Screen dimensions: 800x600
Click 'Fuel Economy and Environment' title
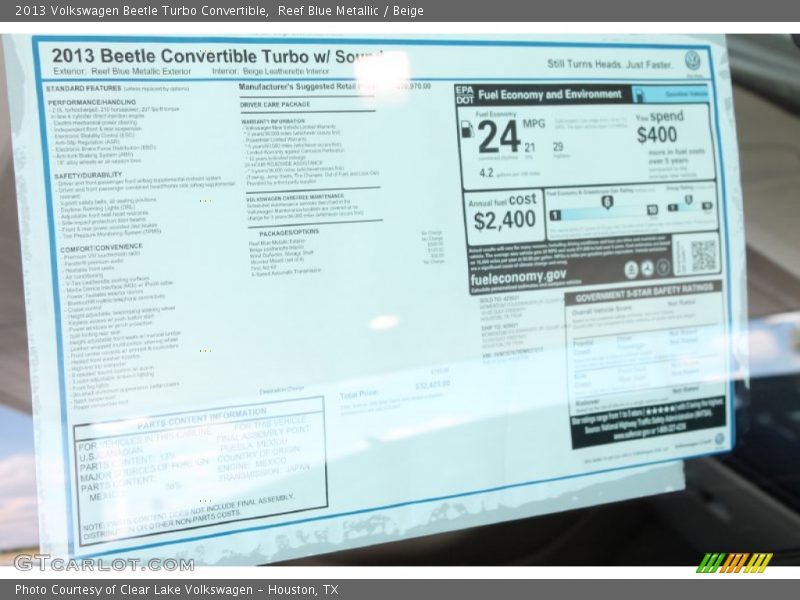point(550,95)
